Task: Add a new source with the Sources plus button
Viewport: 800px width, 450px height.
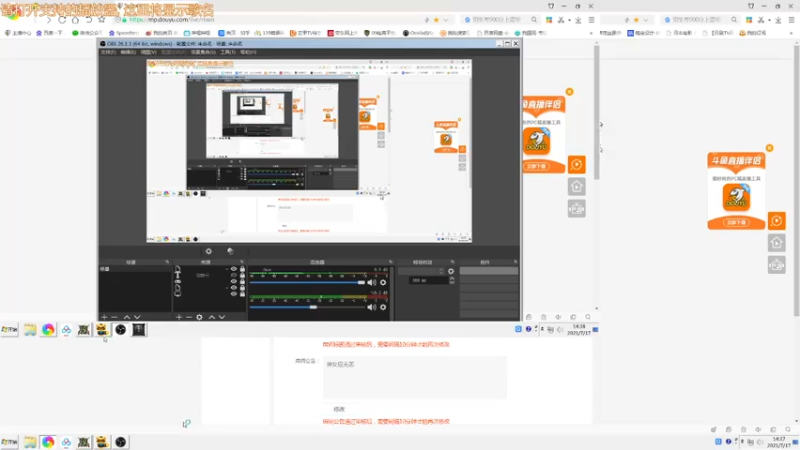Action: click(179, 317)
